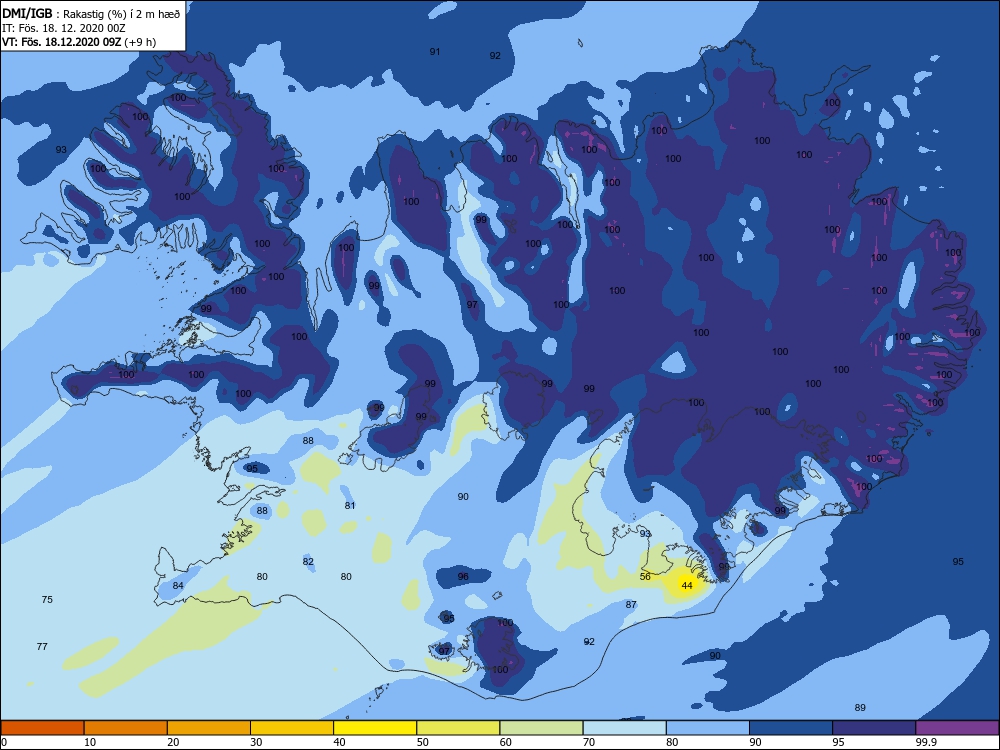Click the legend tick label '99.9'

click(x=926, y=742)
